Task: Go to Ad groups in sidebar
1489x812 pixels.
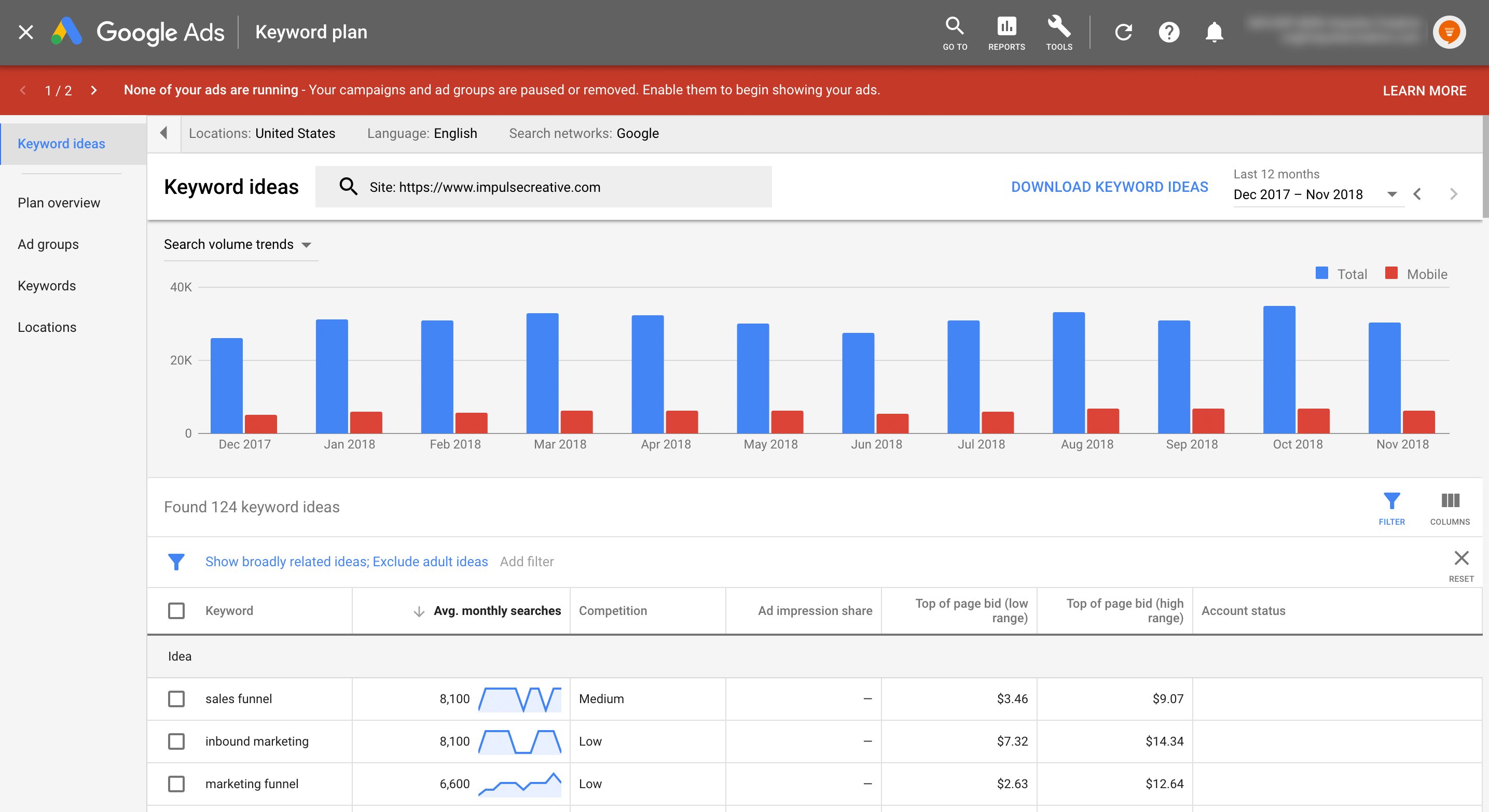Action: (x=48, y=244)
